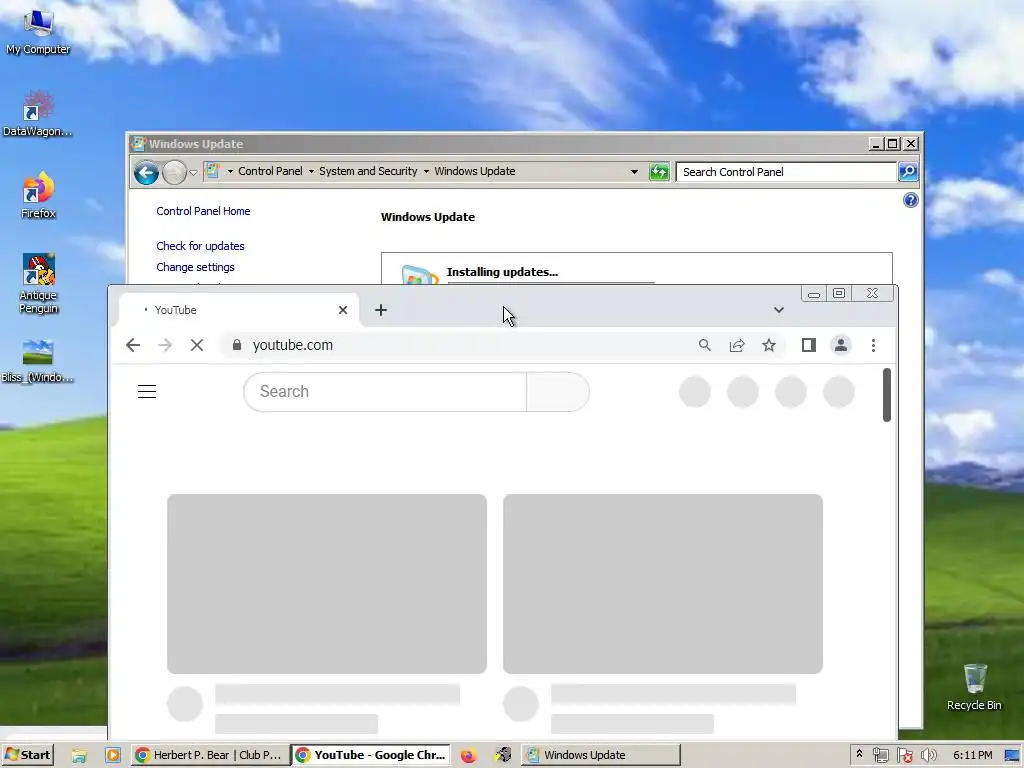View site info padlock icon

237,345
